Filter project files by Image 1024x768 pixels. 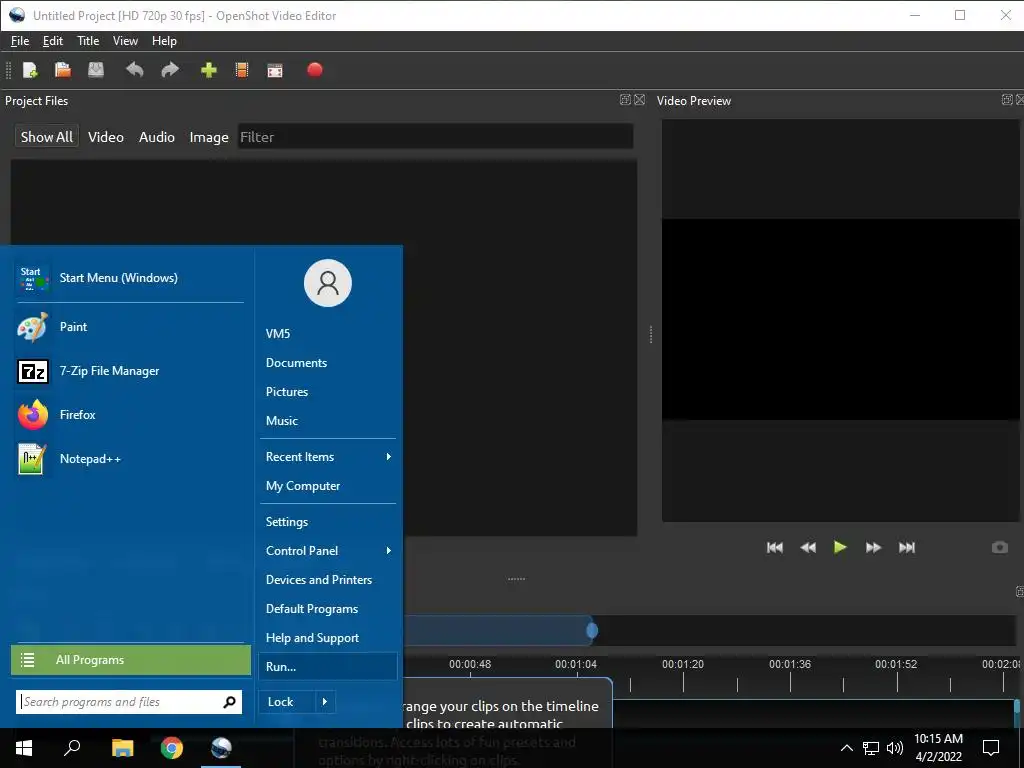(x=209, y=136)
